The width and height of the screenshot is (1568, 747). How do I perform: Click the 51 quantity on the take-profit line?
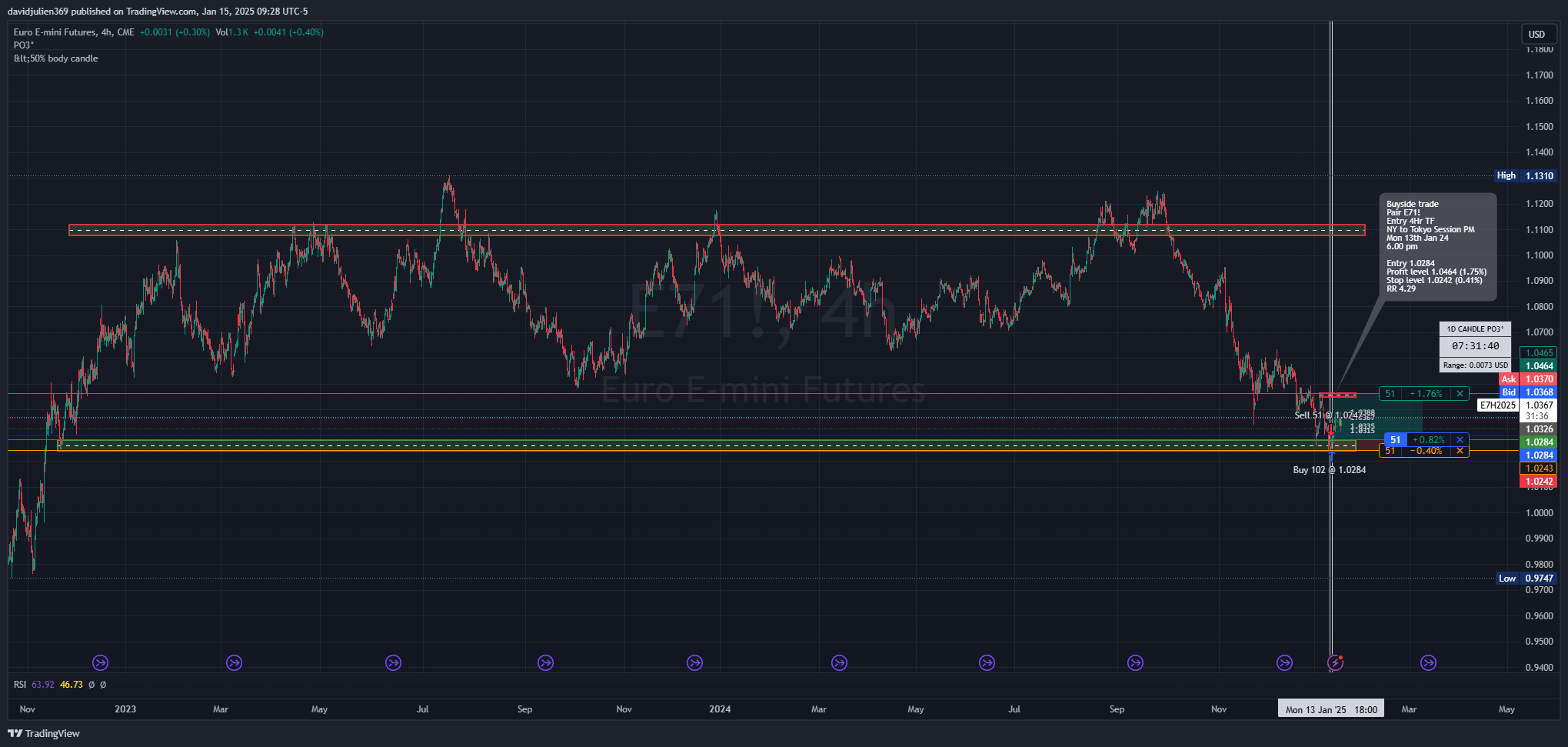pos(1390,394)
